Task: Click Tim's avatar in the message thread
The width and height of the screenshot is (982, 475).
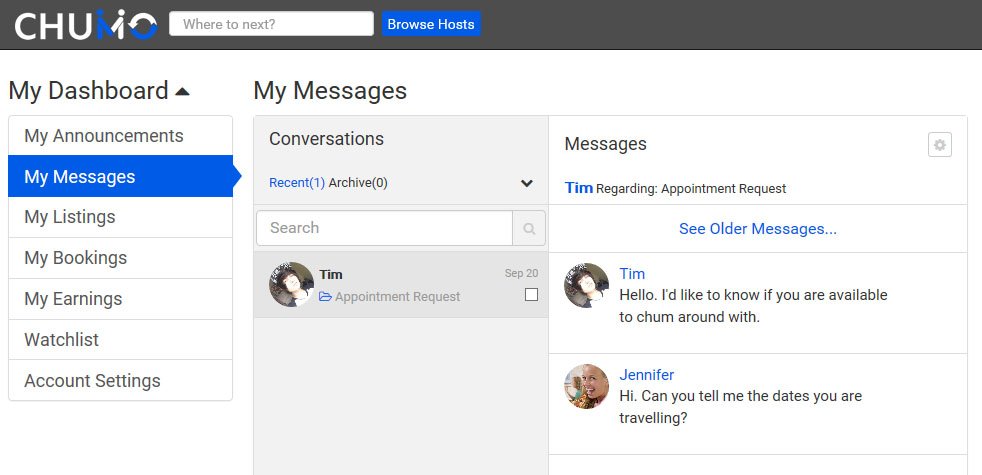Action: (x=586, y=285)
